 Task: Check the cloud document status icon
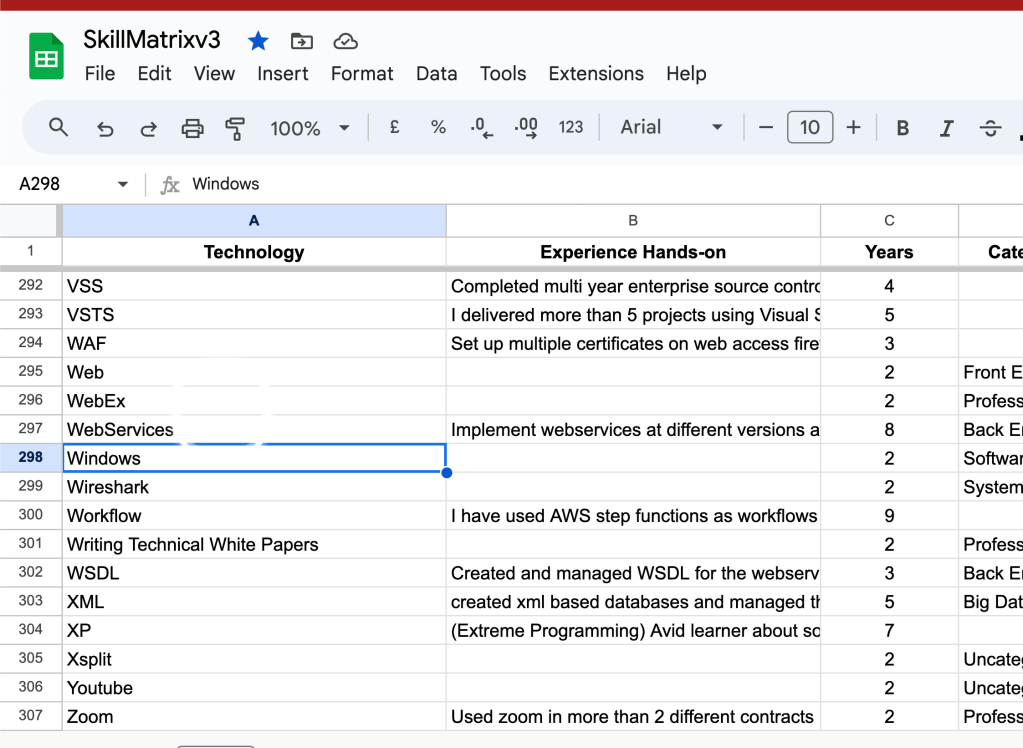345,41
